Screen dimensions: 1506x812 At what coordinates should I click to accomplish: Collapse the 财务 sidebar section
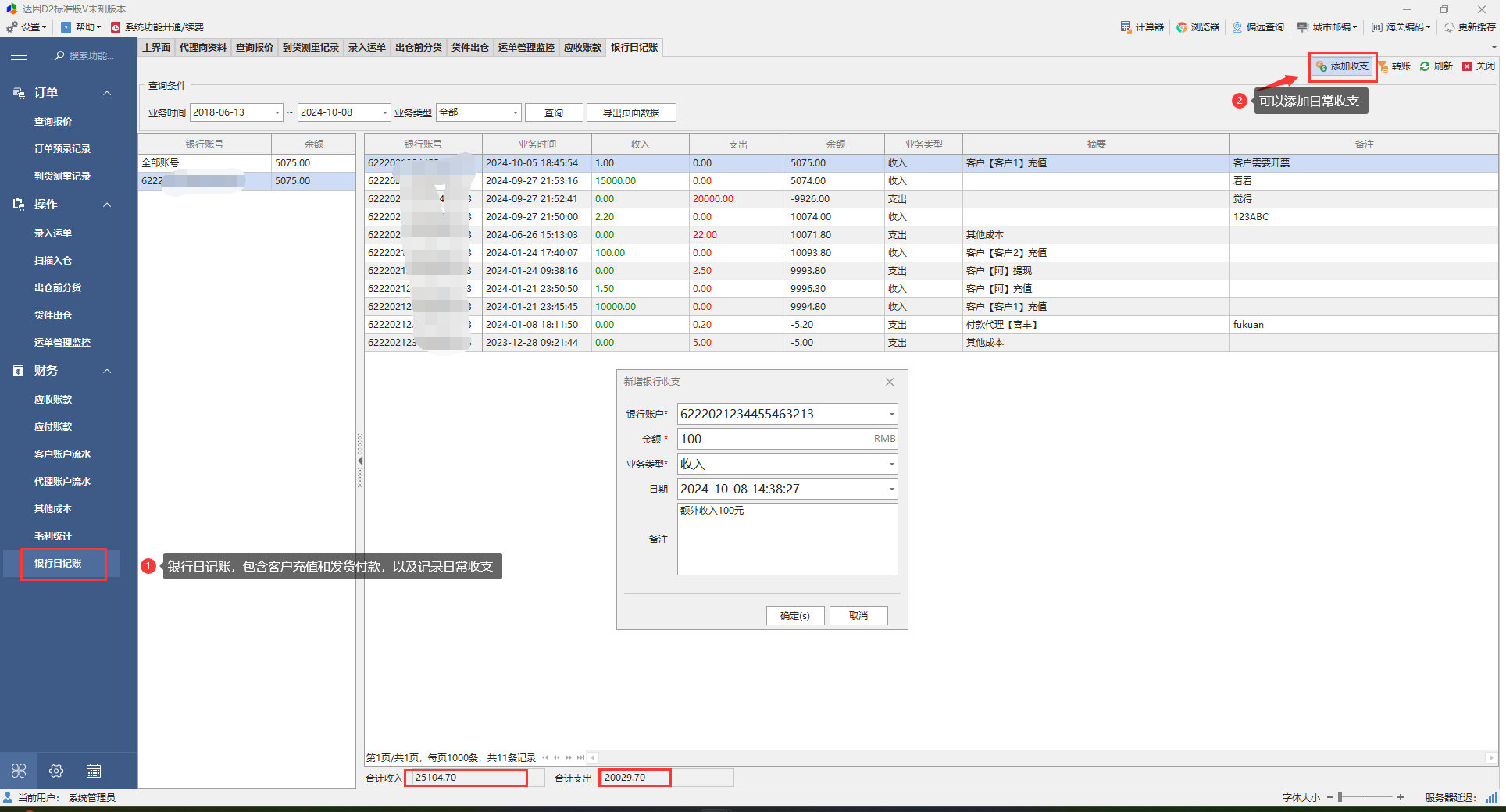tap(107, 371)
